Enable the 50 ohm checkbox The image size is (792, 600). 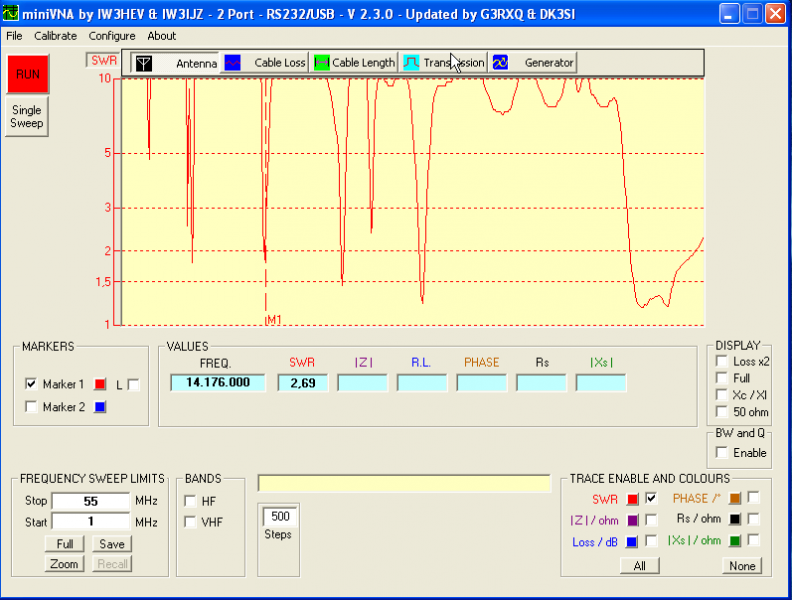722,412
